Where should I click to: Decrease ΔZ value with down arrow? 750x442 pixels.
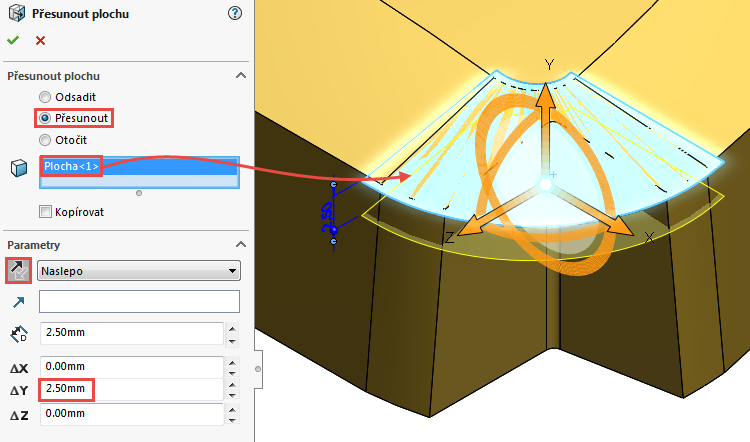pyautogui.click(x=232, y=420)
